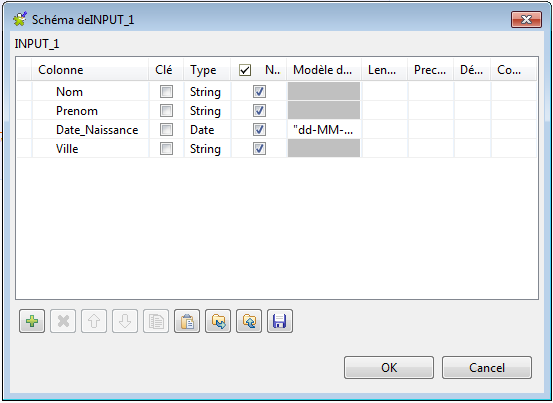Viewport: 553px width, 403px height.
Task: Uncheck the nullable checkbox for Nom
Action: tap(259, 92)
